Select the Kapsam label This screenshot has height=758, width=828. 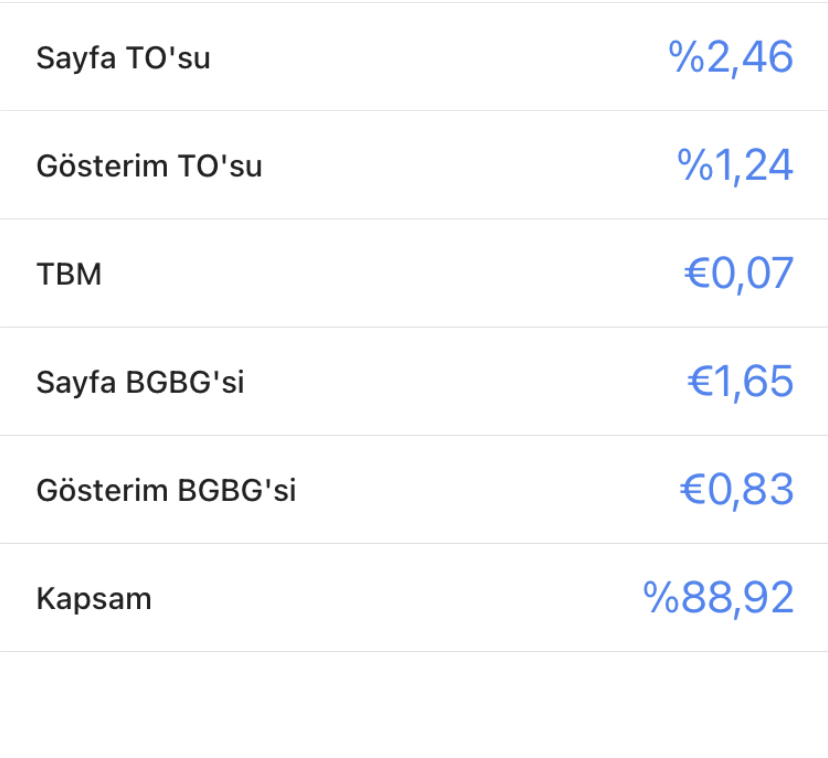pos(93,599)
